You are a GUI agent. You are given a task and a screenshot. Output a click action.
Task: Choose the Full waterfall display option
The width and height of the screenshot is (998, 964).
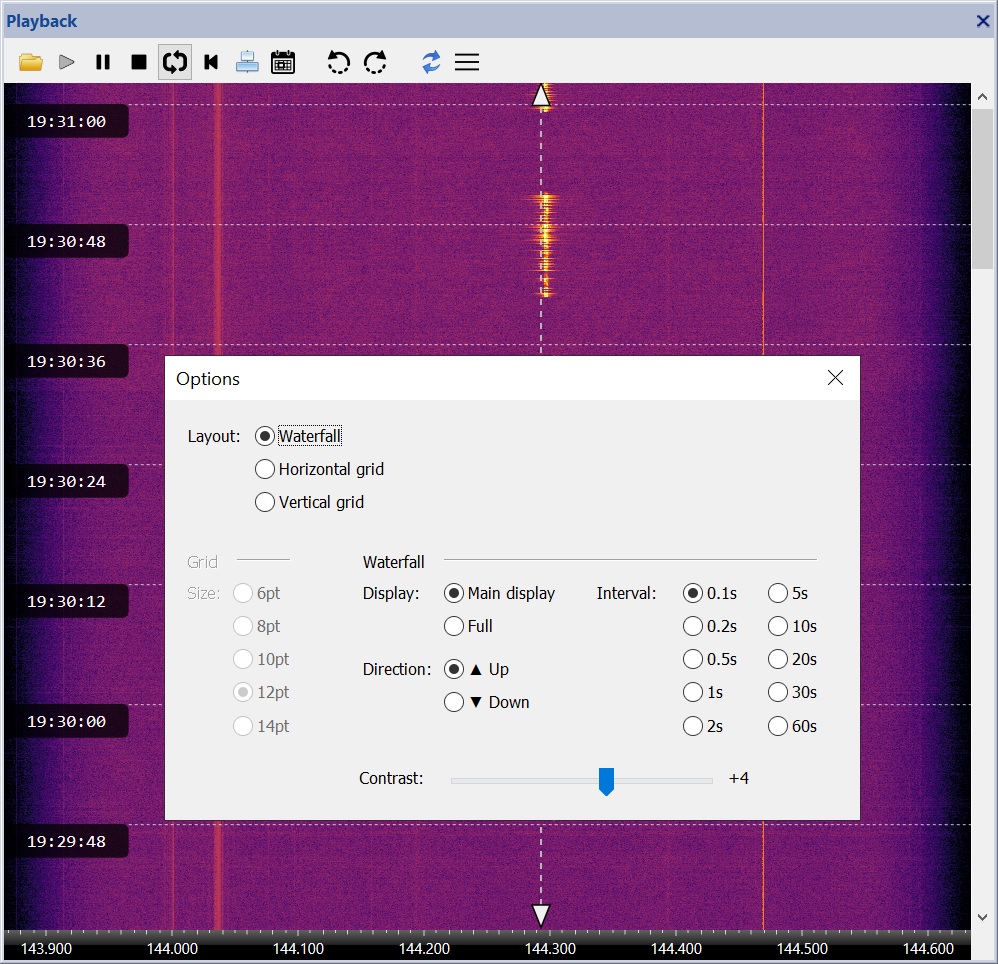coord(454,626)
